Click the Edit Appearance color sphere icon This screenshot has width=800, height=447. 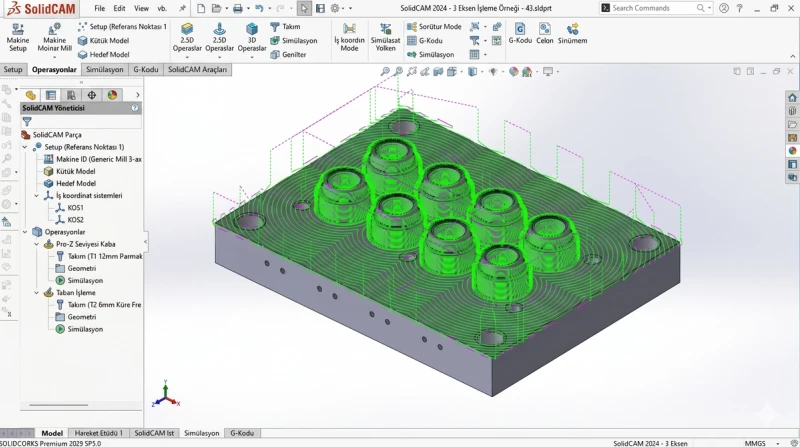(x=514, y=71)
